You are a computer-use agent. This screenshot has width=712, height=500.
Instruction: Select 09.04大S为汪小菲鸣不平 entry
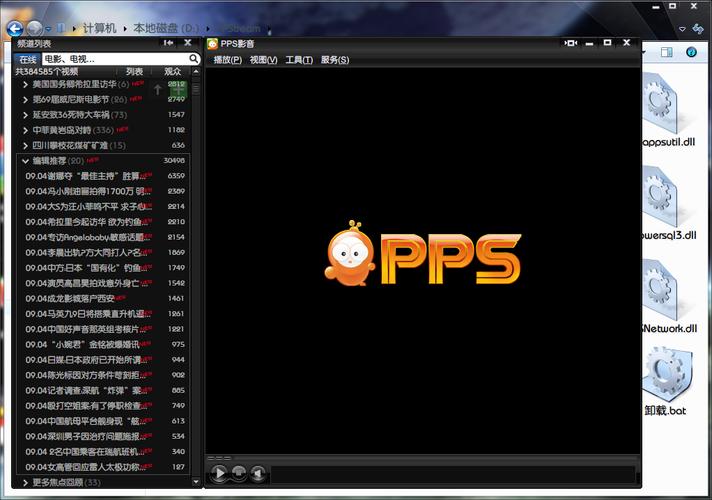tap(104, 207)
